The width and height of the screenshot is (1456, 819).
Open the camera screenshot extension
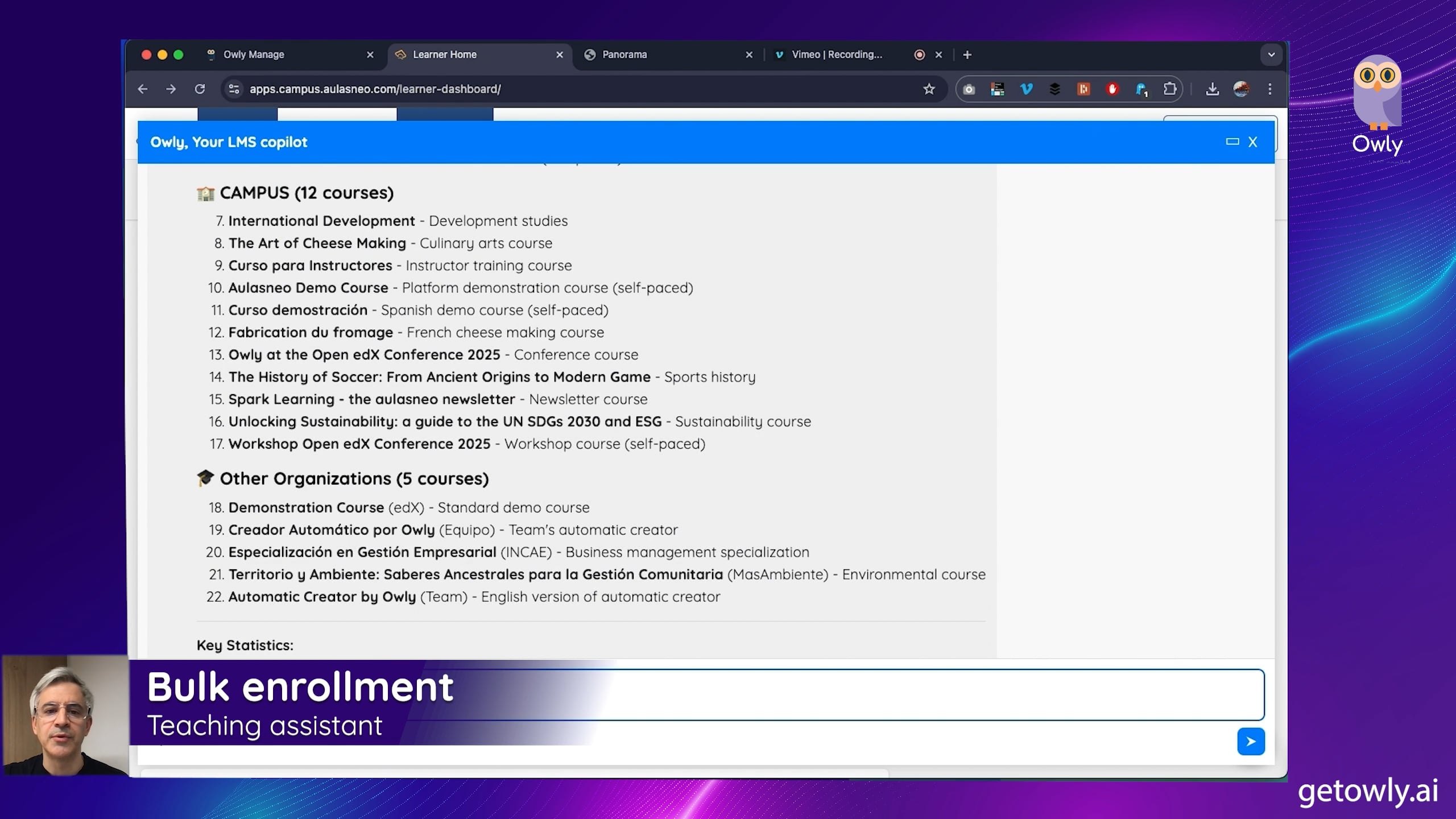click(x=969, y=89)
